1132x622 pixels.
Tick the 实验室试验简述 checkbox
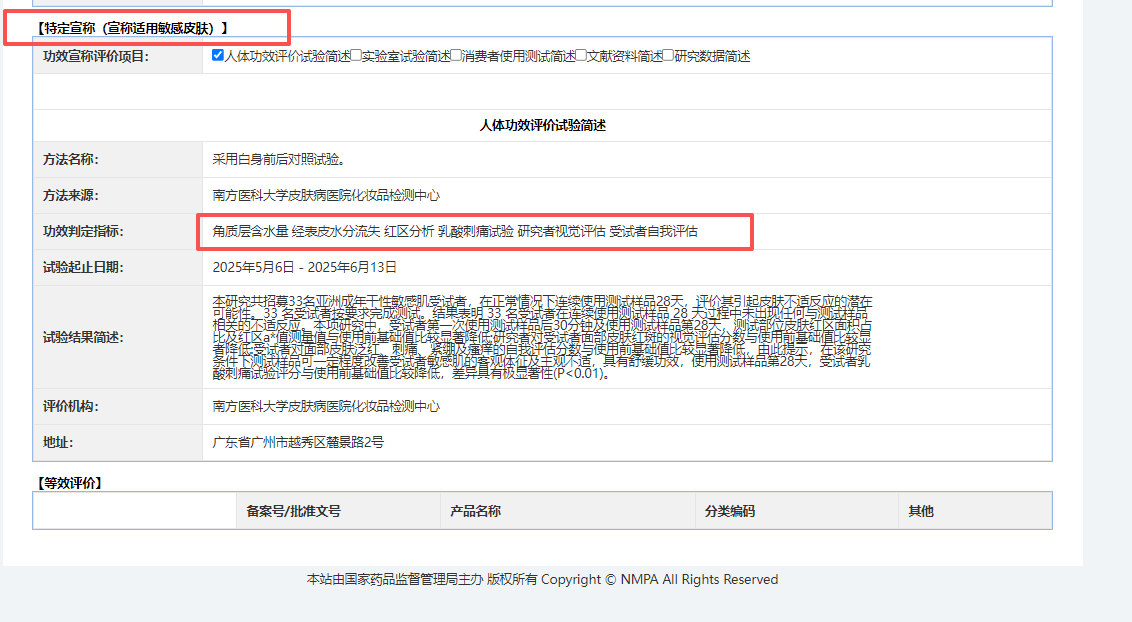click(x=356, y=56)
